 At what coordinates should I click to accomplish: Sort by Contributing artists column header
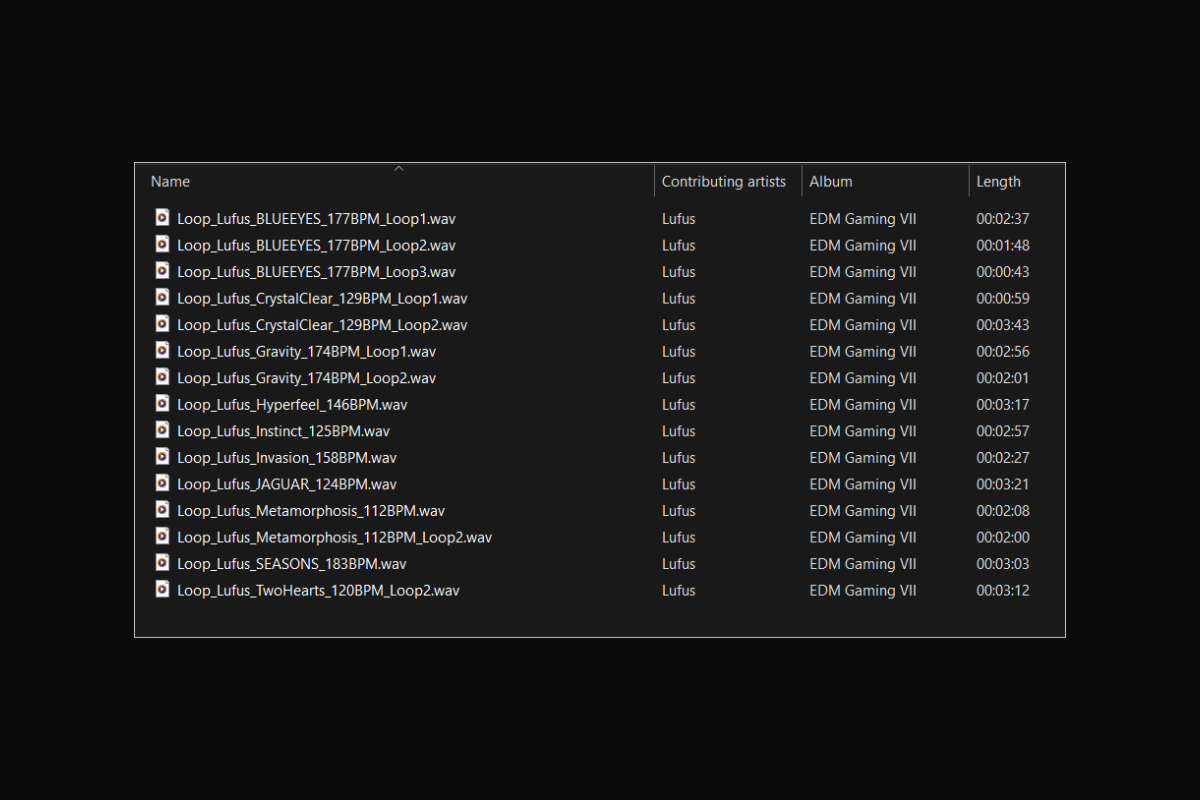(x=724, y=182)
